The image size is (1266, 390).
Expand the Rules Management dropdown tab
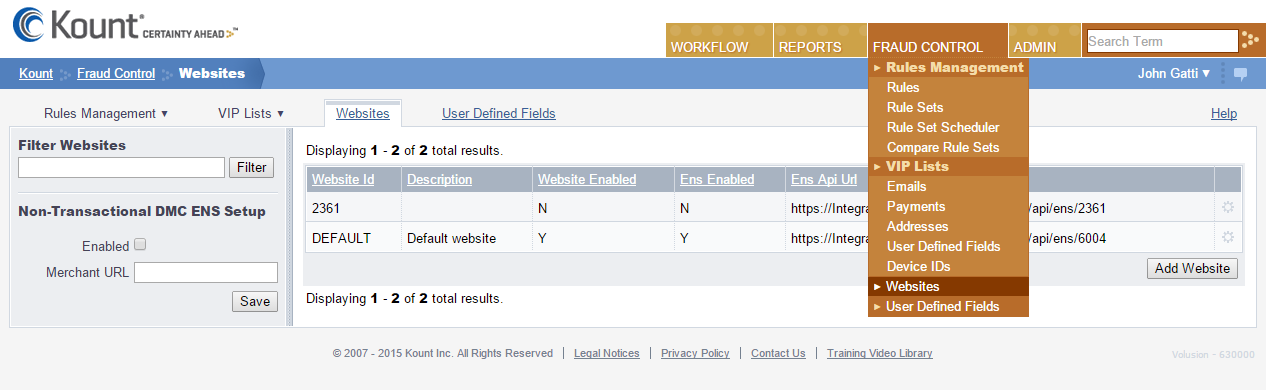coord(106,113)
